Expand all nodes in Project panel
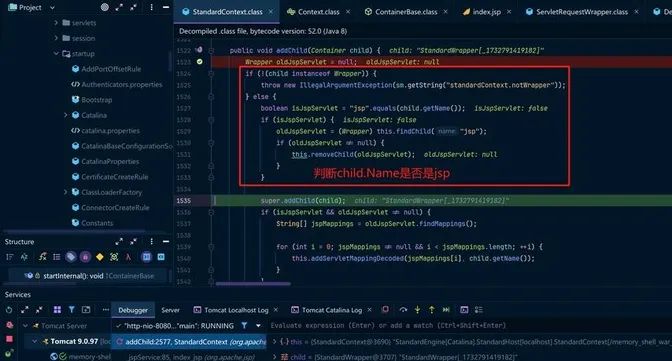The width and height of the screenshot is (672, 361). [119, 7]
